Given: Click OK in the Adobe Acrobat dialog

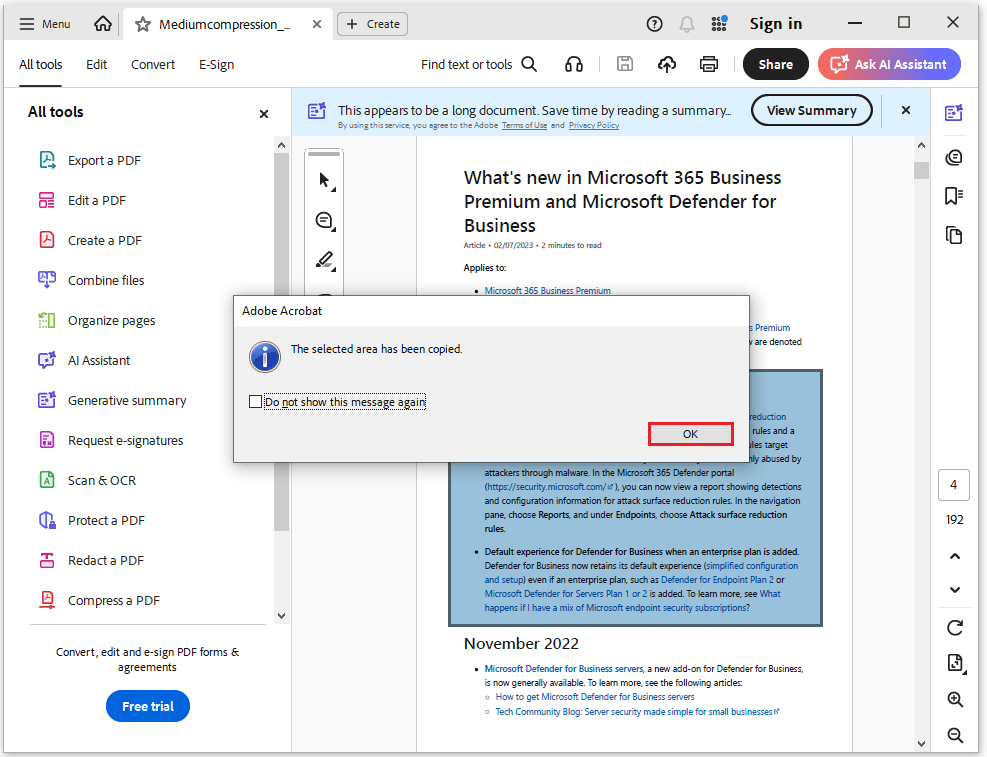Looking at the screenshot, I should pos(690,434).
